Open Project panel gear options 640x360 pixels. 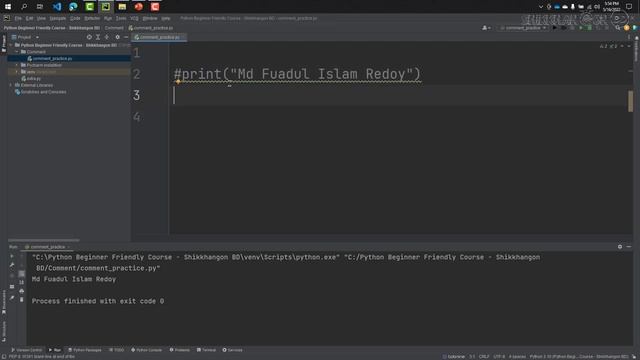[x=117, y=37]
